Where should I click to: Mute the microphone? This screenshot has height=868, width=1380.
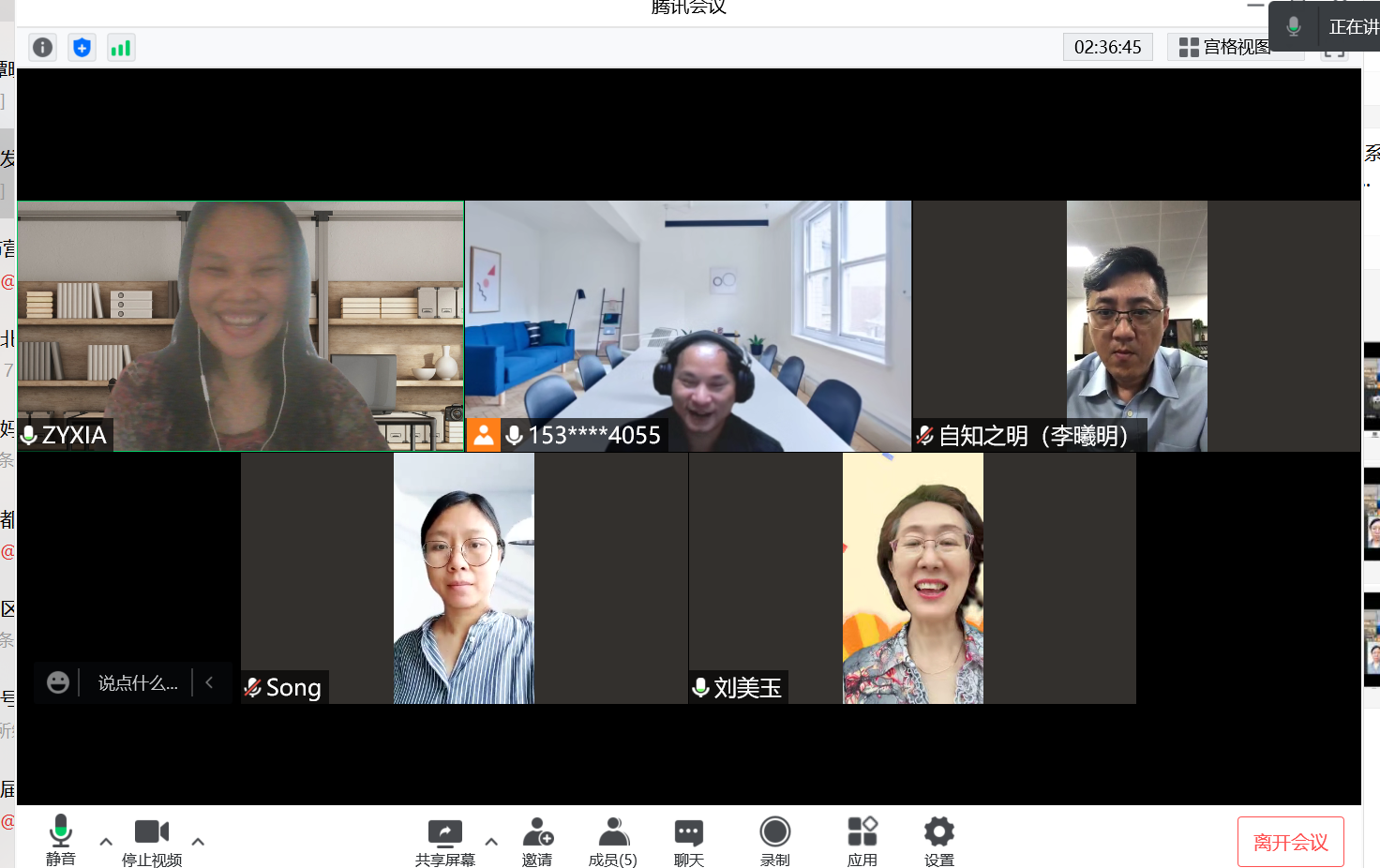61,839
